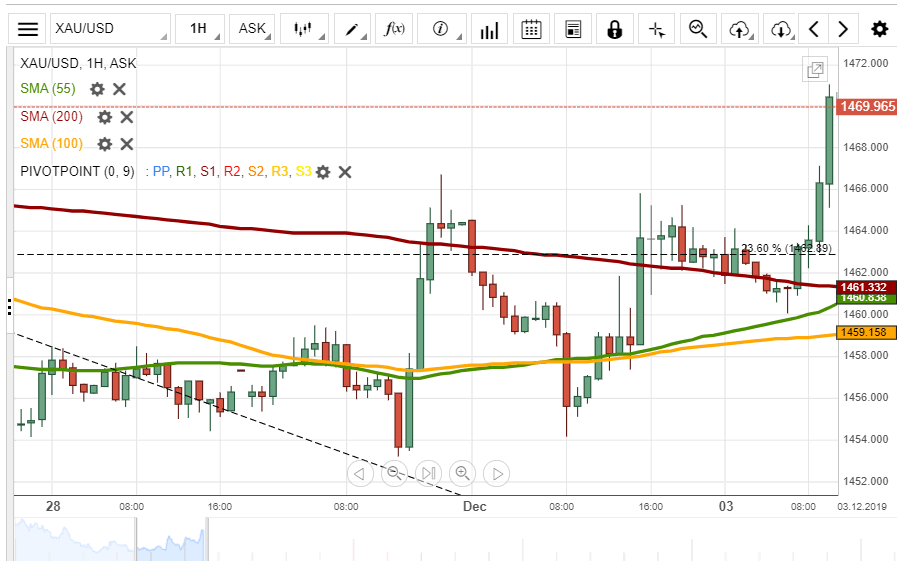Remove the SMA (55) indicator
904x563 pixels.
[119, 89]
